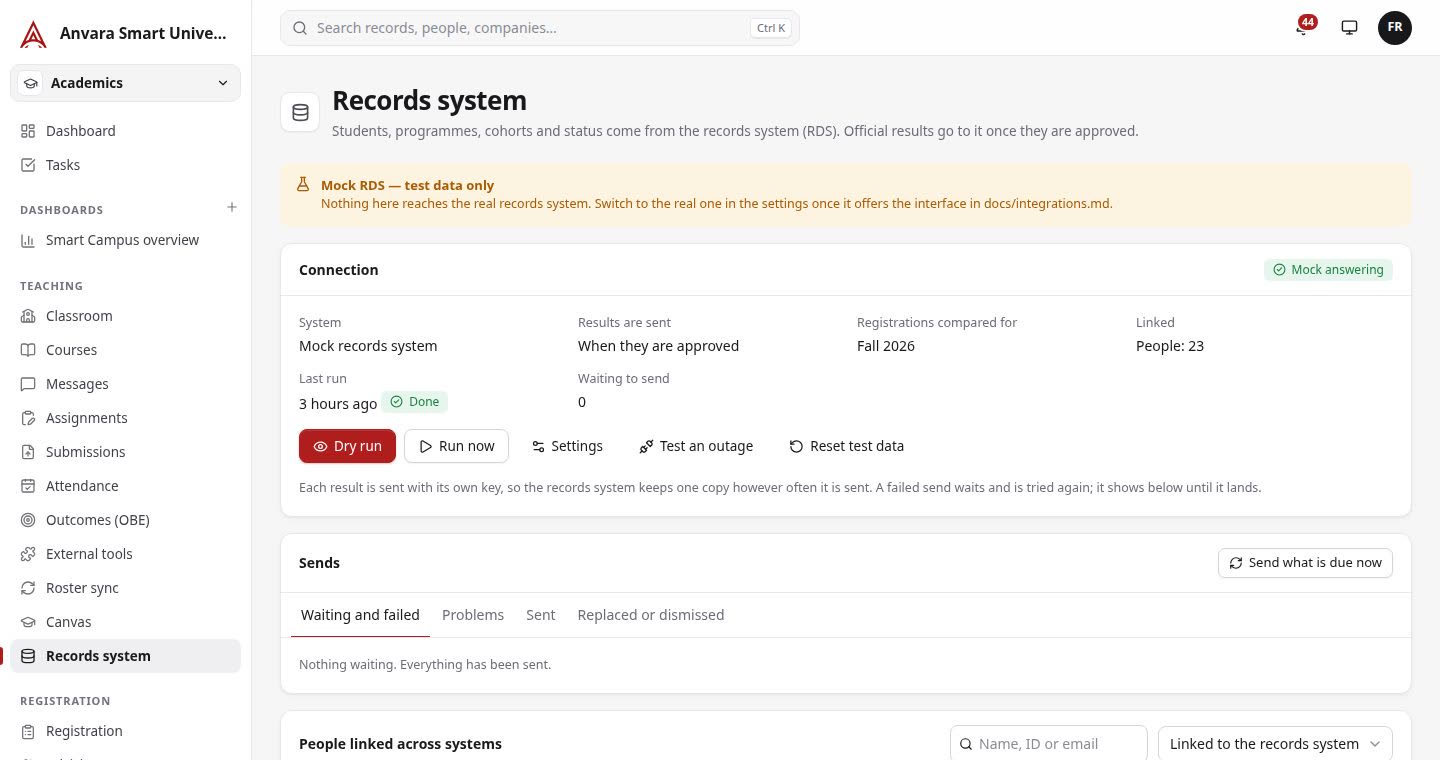Open the Replaced or dismissed tab
Screen dimensions: 1440x760
[651, 615]
